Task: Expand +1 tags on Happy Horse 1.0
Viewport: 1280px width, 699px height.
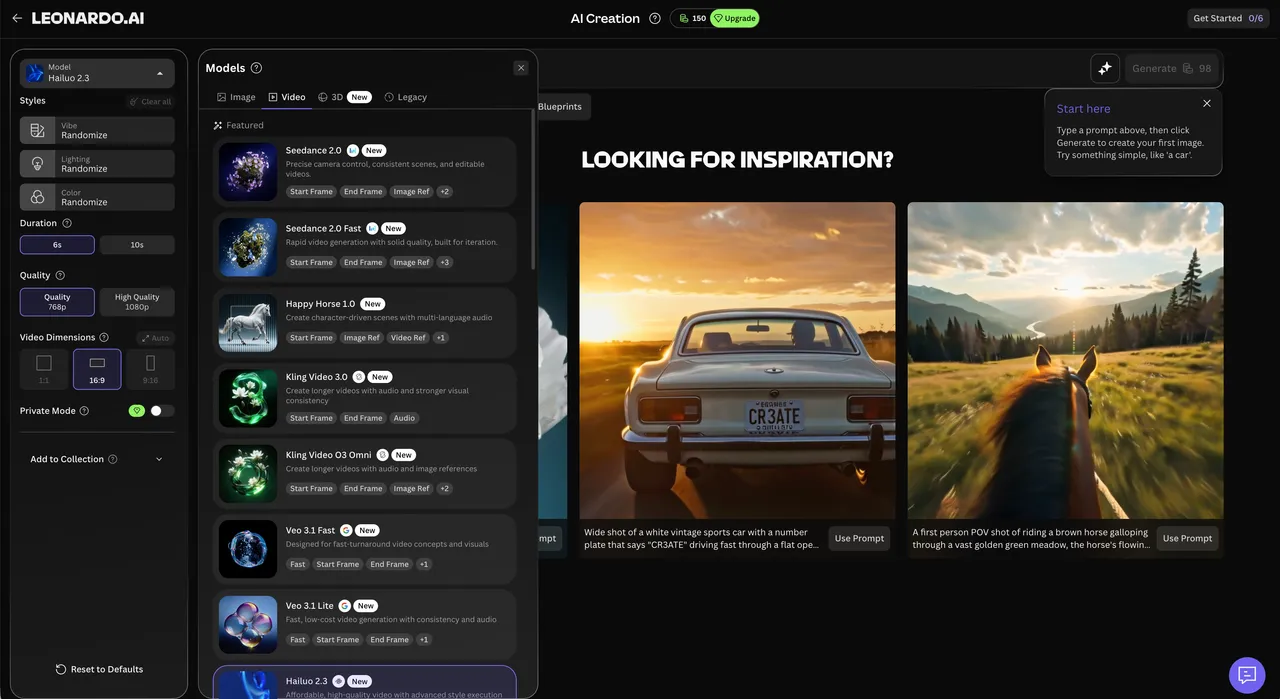Action: 441,338
